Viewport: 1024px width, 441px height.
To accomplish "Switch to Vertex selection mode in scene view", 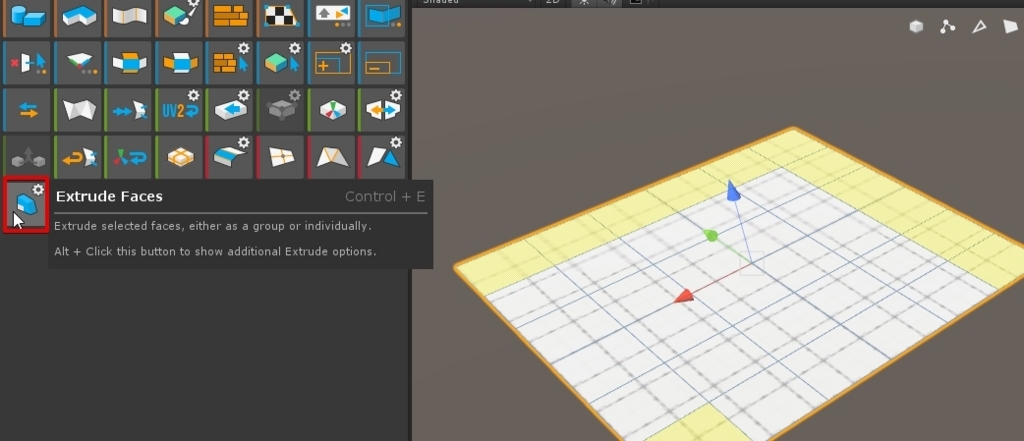I will pyautogui.click(x=948, y=27).
